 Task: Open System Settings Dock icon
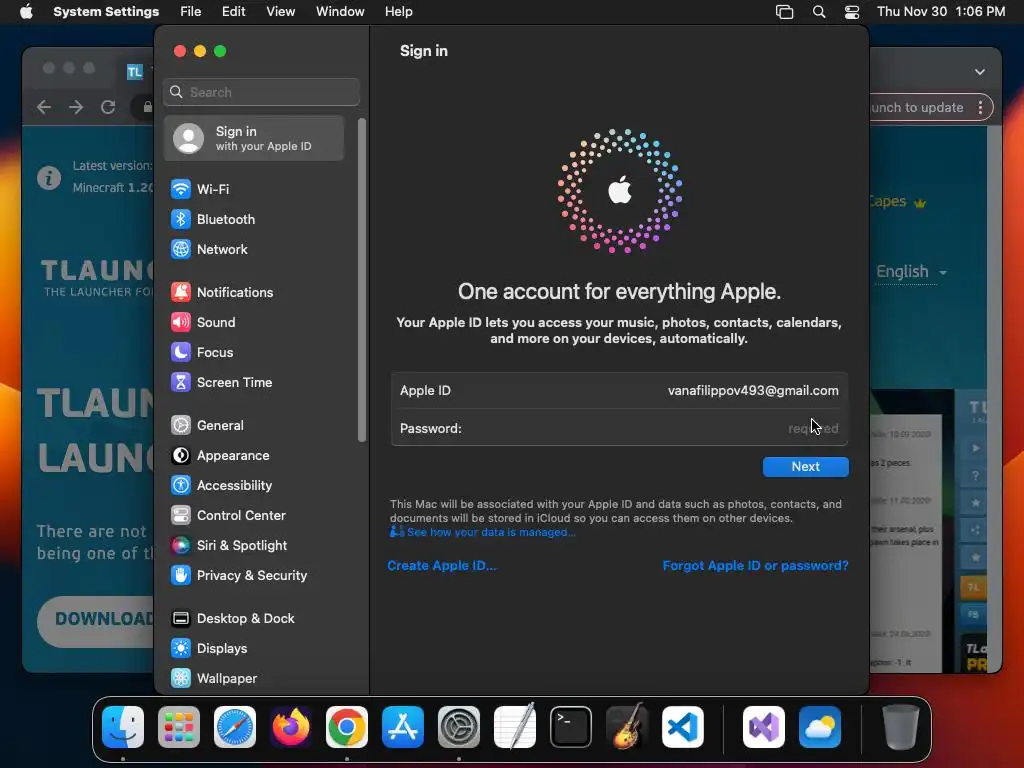click(459, 727)
